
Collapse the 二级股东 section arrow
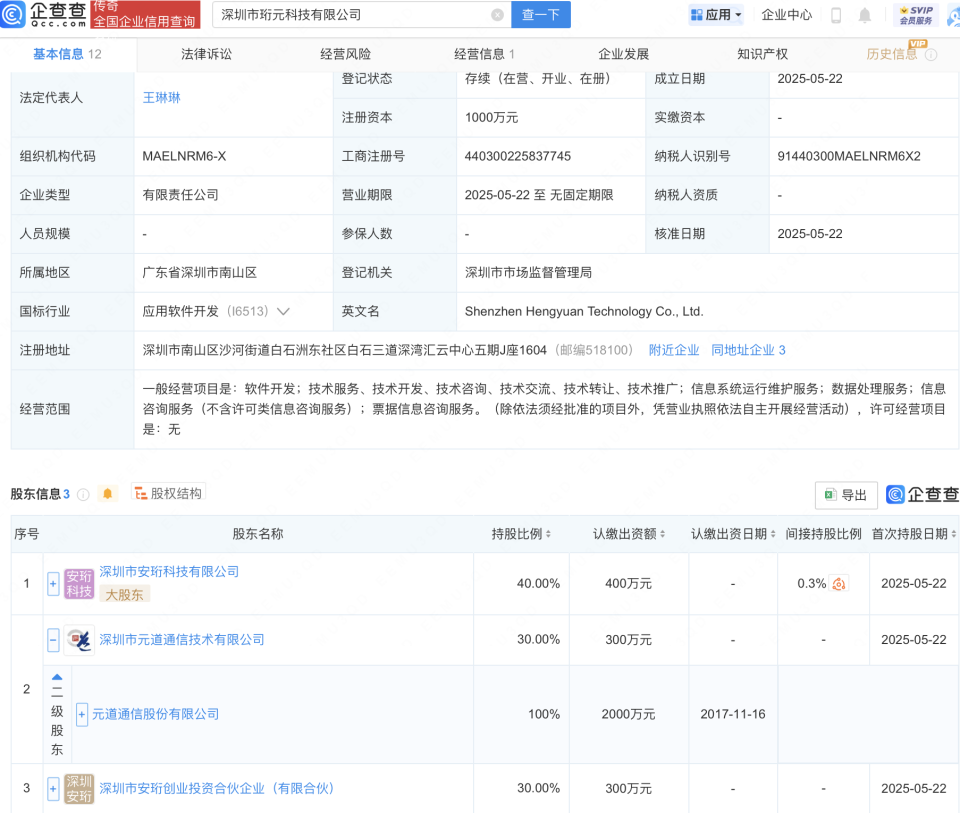click(57, 677)
